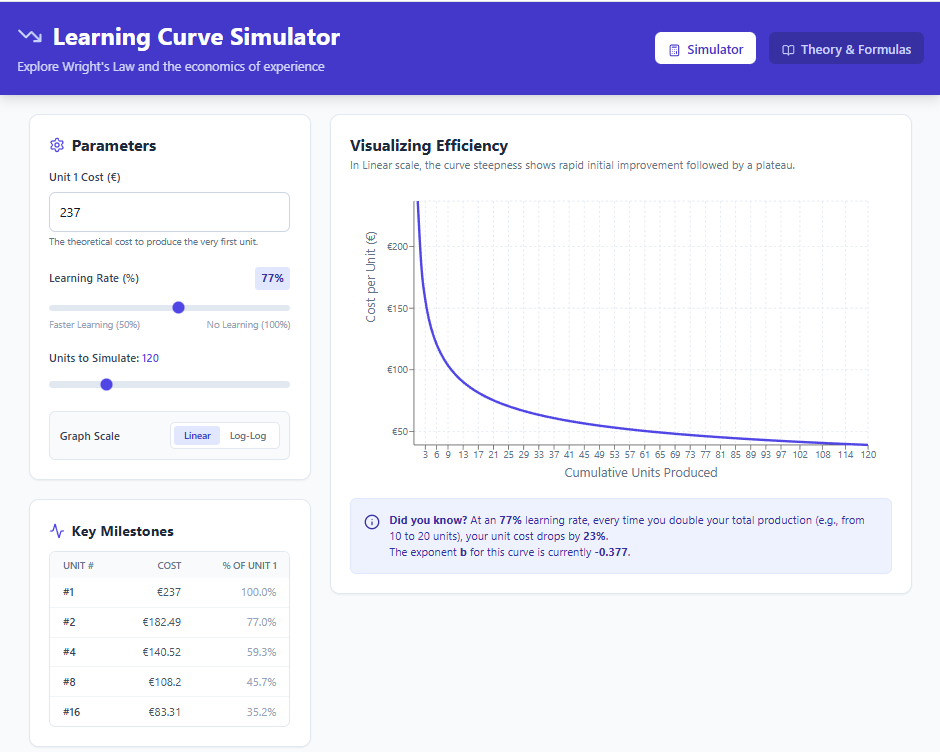The height and width of the screenshot is (752, 940).
Task: Click the info icon in Did you know box
Action: (x=372, y=522)
